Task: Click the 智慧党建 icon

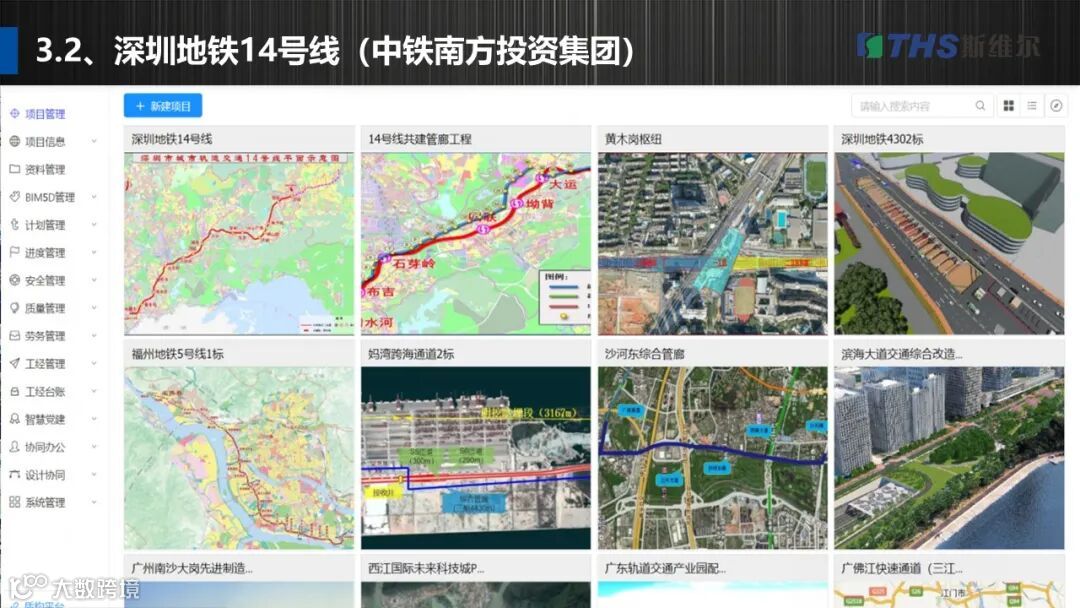Action: point(14,419)
